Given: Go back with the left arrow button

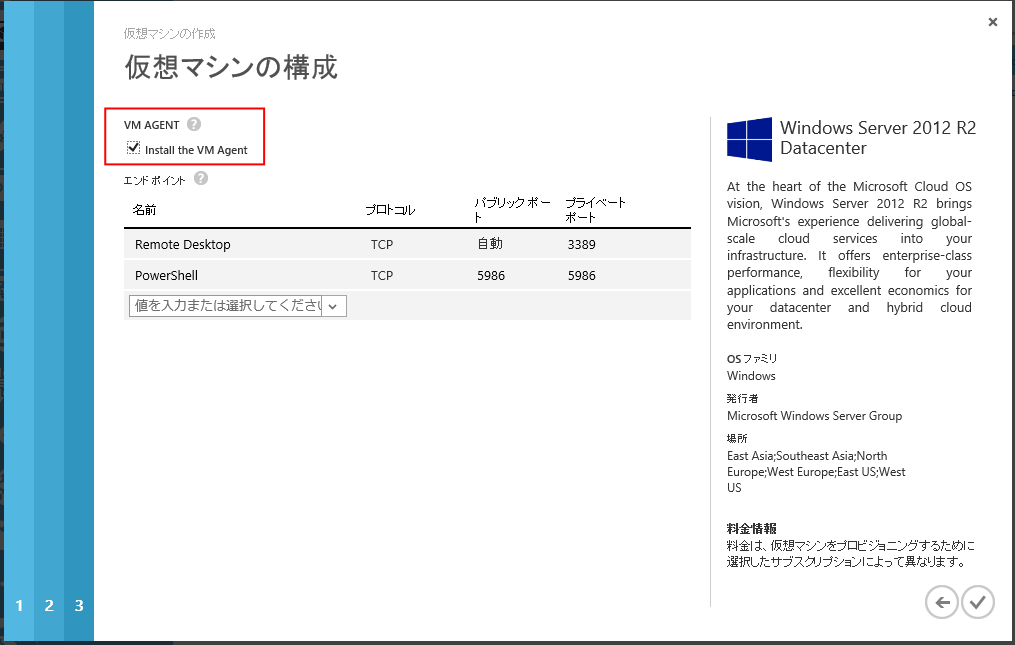Looking at the screenshot, I should (941, 602).
